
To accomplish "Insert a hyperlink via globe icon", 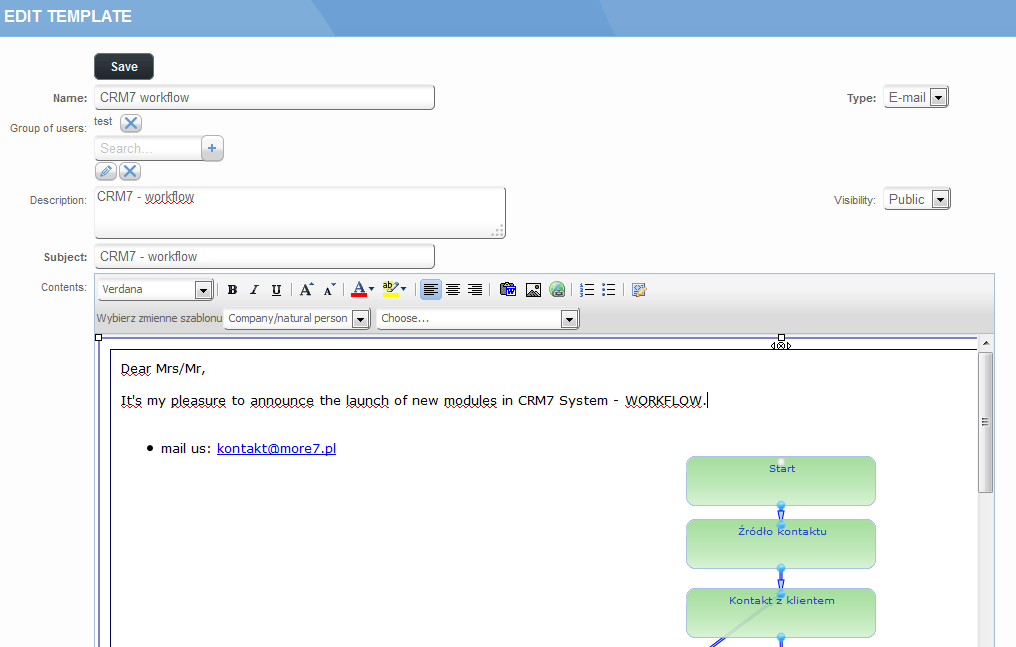I will [557, 289].
